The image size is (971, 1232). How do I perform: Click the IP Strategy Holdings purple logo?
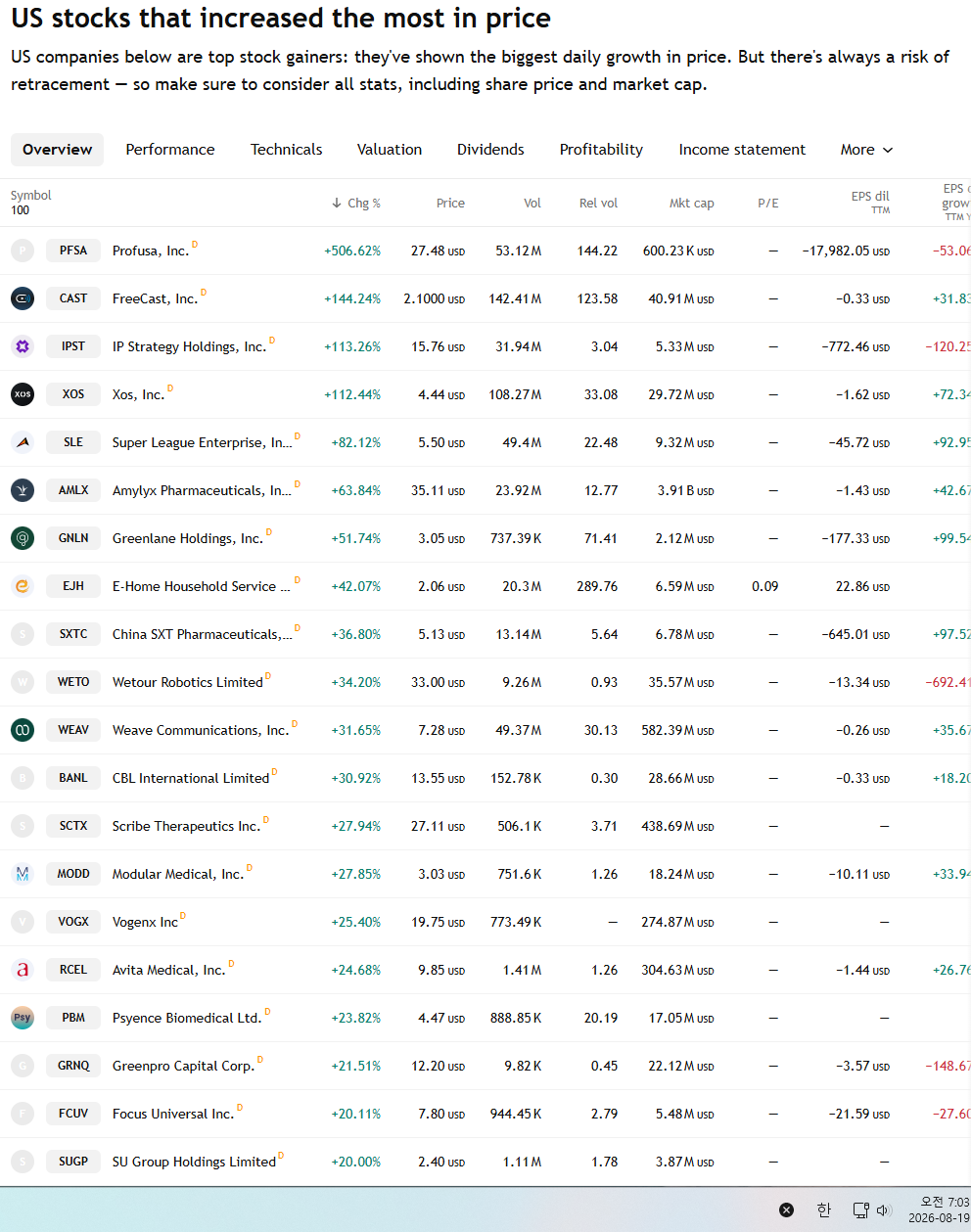[x=23, y=346]
